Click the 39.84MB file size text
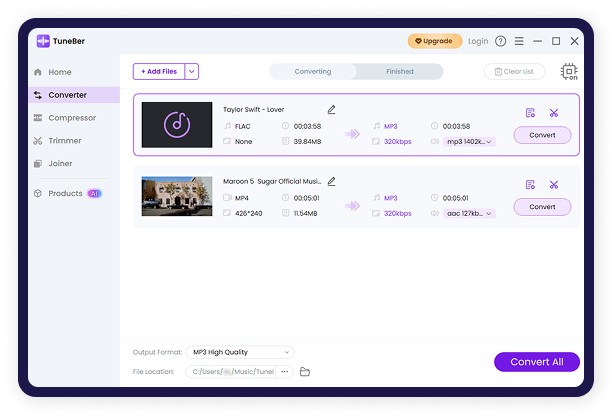 click(x=307, y=142)
